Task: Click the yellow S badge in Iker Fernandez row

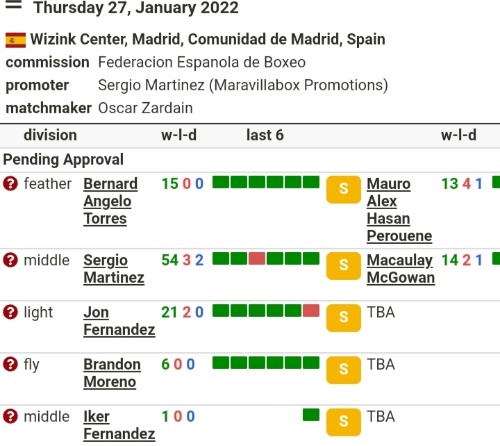Action: tap(343, 422)
